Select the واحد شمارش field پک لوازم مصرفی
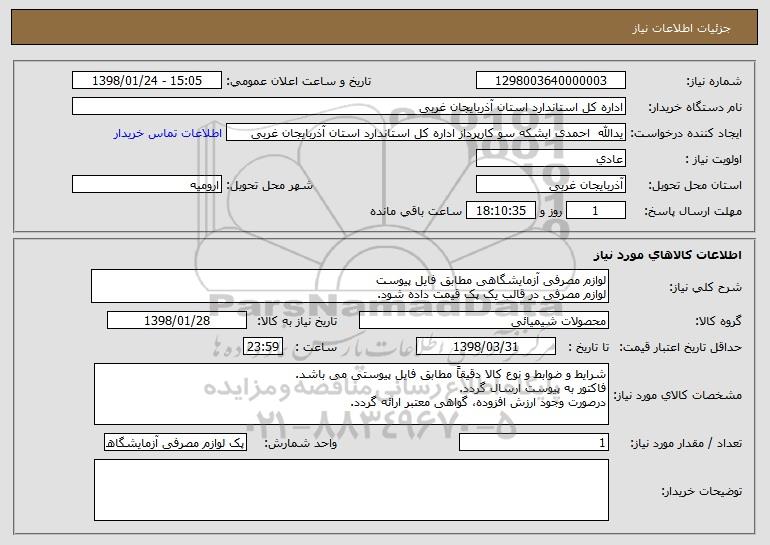The width and height of the screenshot is (770, 545). click(x=175, y=442)
